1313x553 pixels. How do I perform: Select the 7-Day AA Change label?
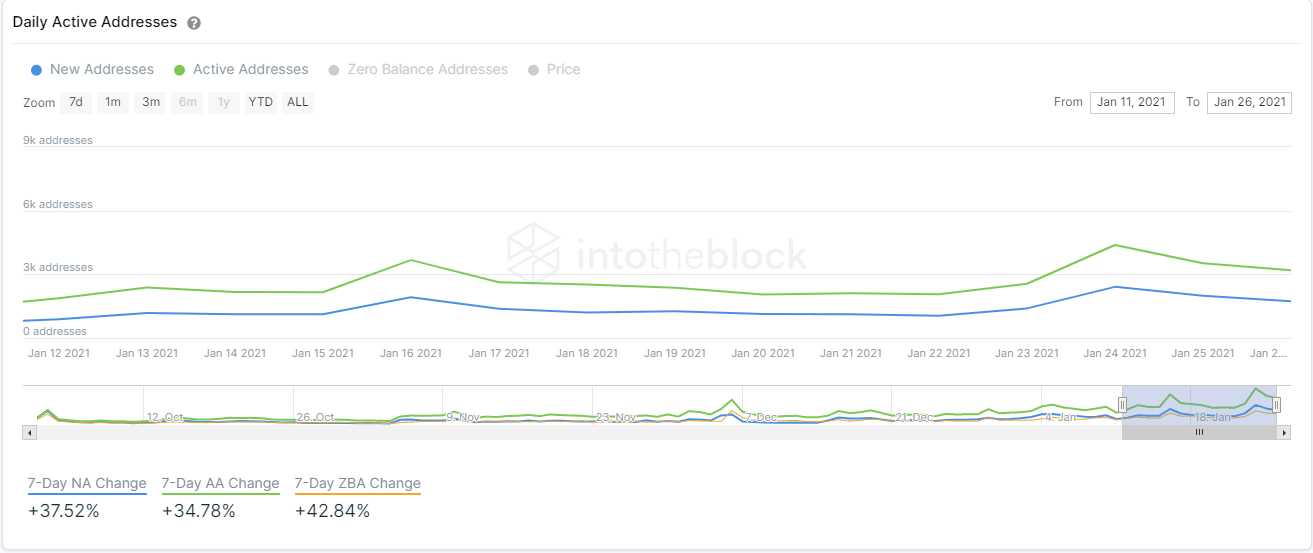click(220, 484)
